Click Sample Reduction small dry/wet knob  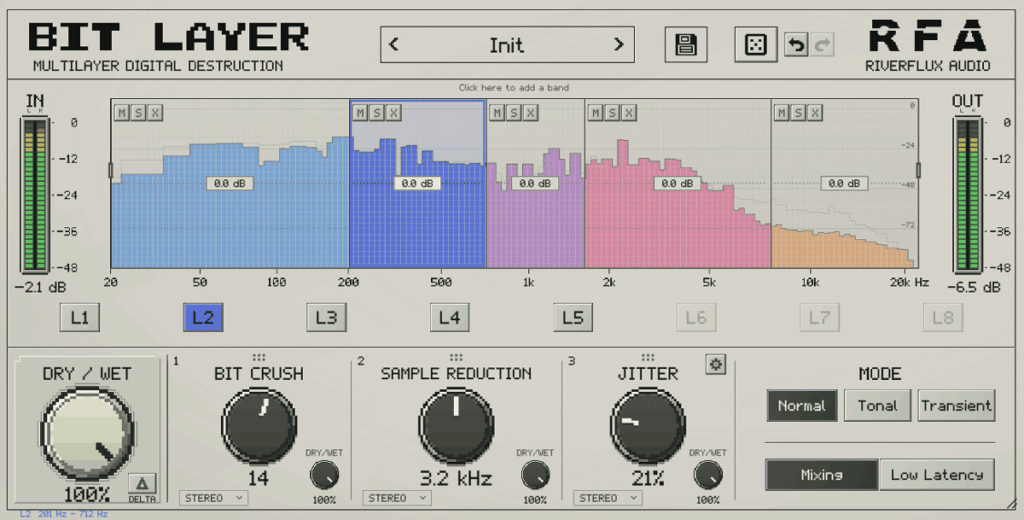535,476
